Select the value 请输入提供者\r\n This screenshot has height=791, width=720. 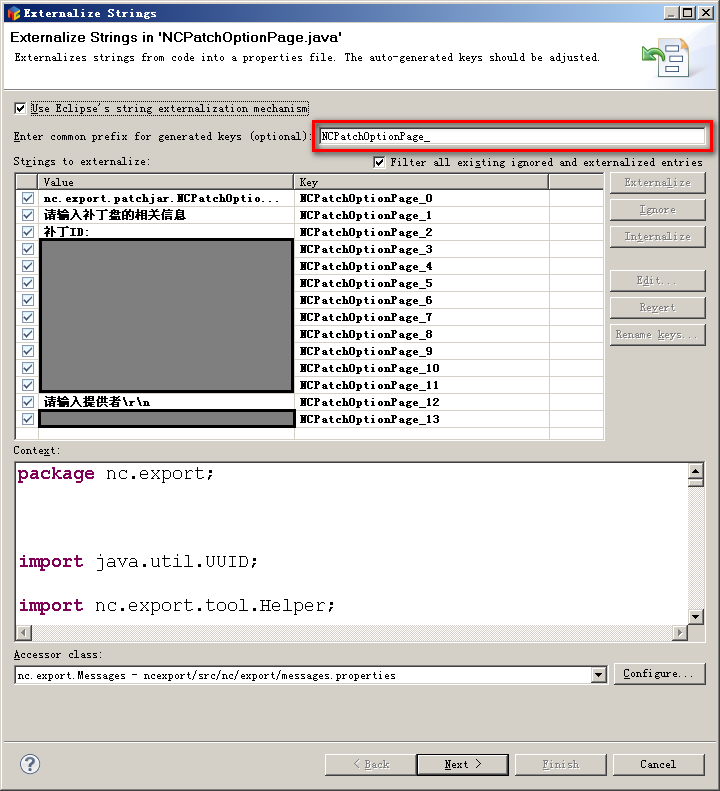[x=97, y=402]
